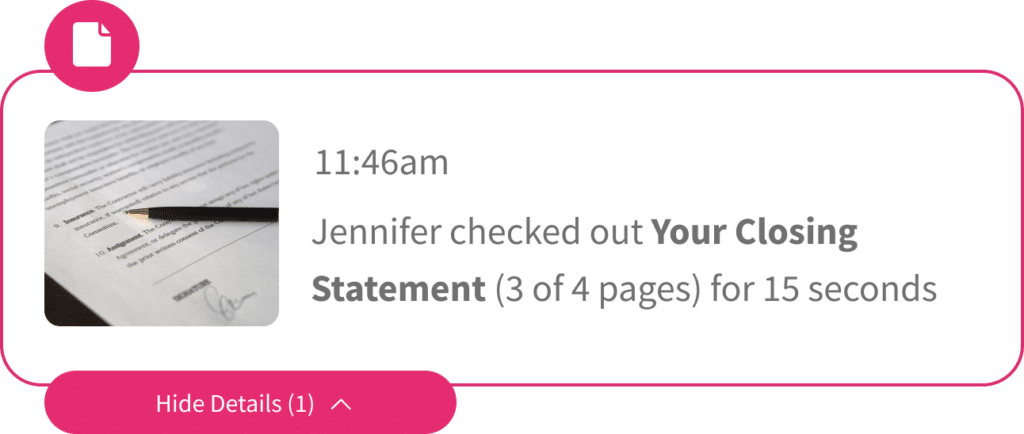Click the white file page glyph
The width and height of the screenshot is (1024, 434).
92,44
